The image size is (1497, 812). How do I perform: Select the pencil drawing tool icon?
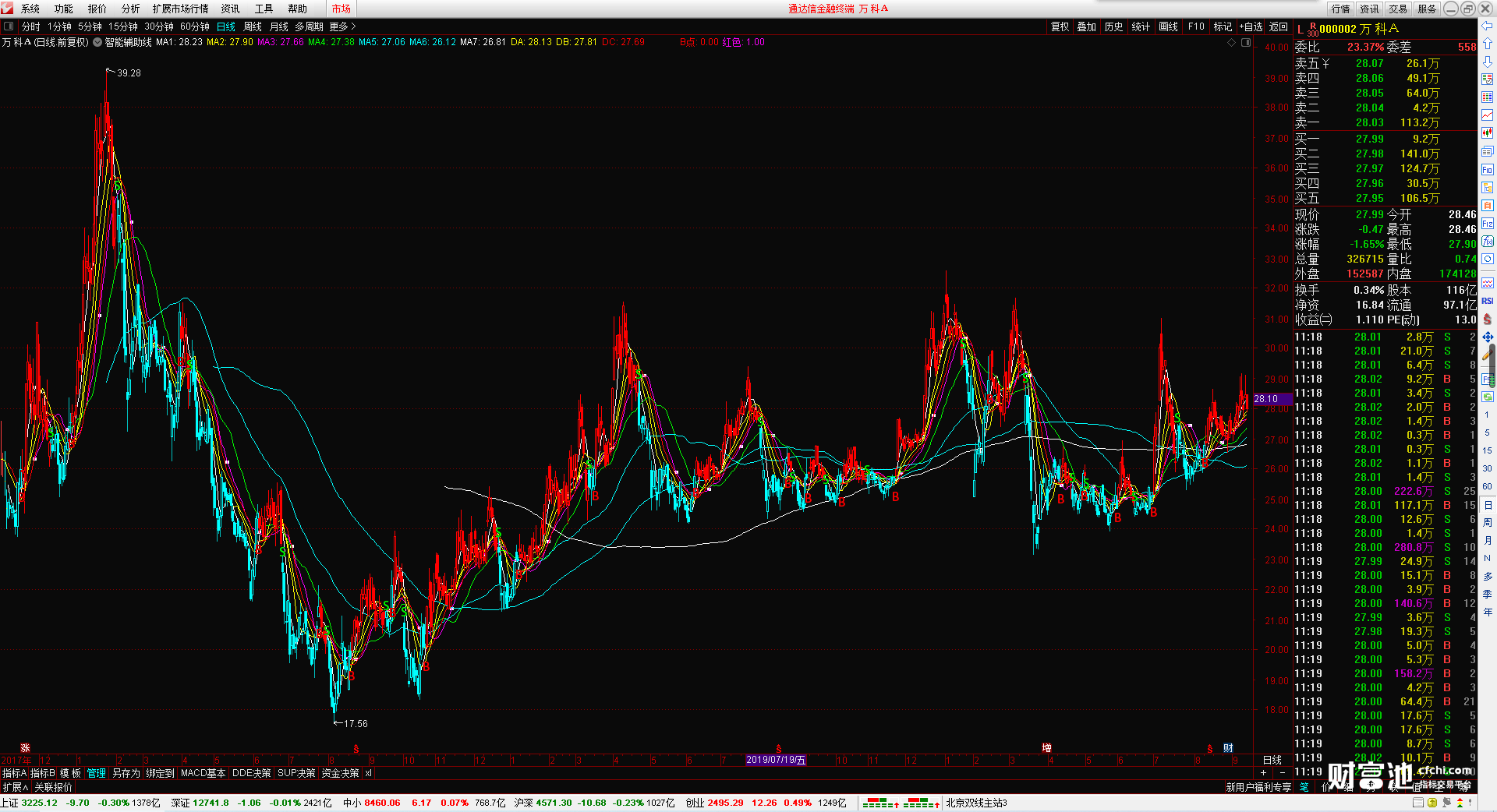point(1487,355)
